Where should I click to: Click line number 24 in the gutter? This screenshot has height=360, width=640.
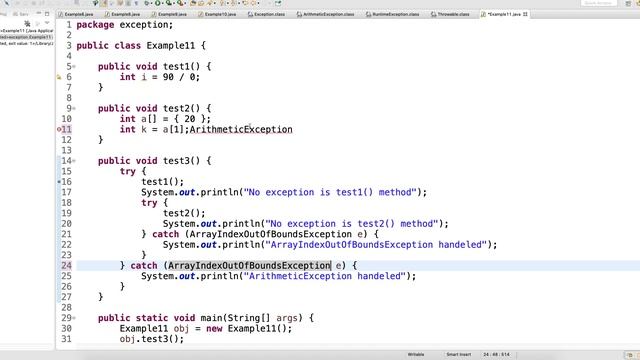coord(66,266)
